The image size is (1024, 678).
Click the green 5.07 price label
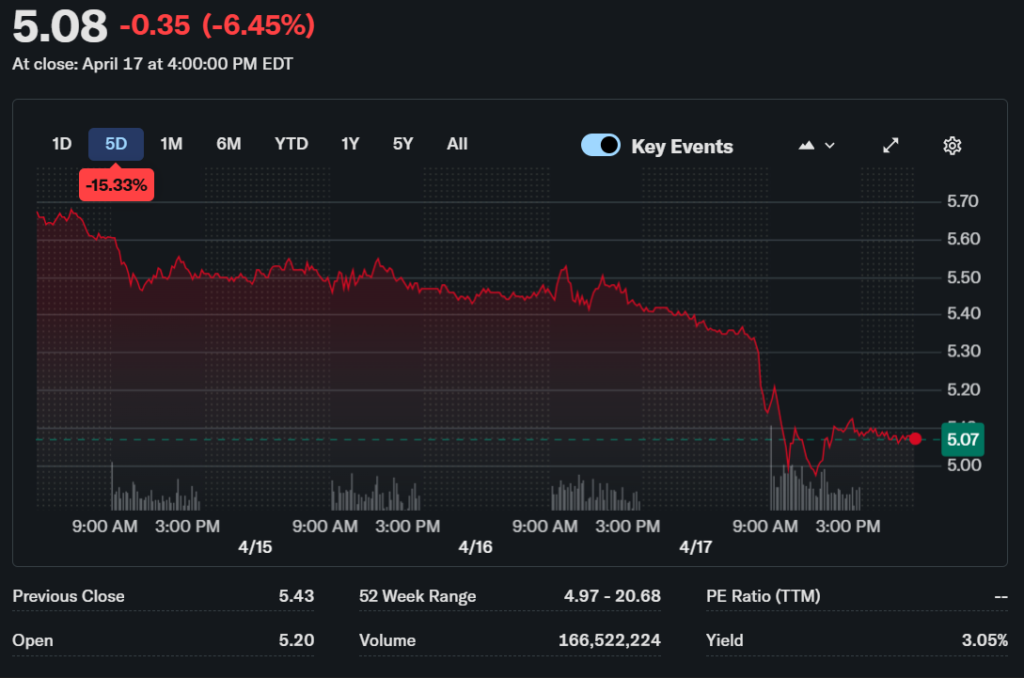(x=963, y=438)
